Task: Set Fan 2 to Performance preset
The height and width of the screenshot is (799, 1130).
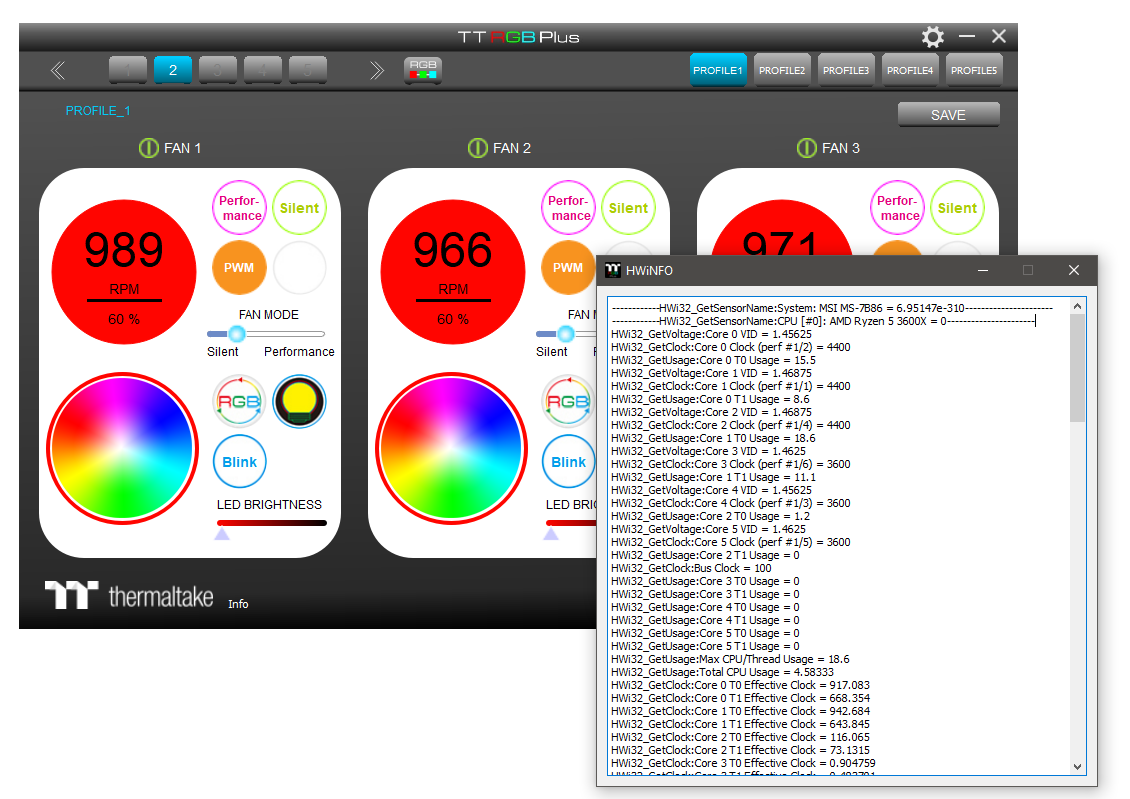Action: click(x=569, y=208)
